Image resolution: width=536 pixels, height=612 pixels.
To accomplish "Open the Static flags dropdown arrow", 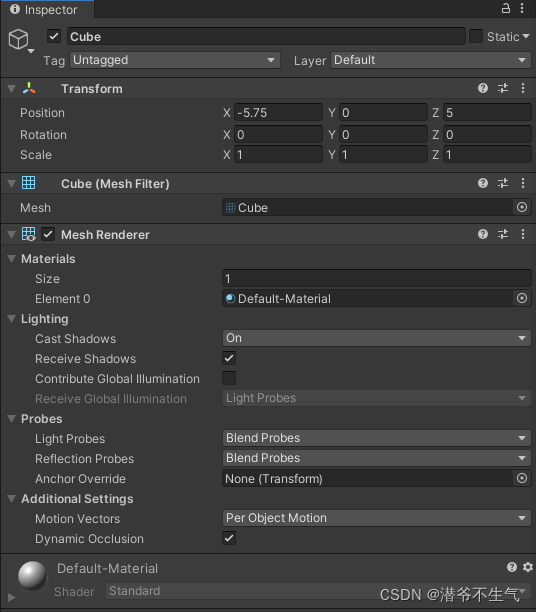I will point(526,36).
